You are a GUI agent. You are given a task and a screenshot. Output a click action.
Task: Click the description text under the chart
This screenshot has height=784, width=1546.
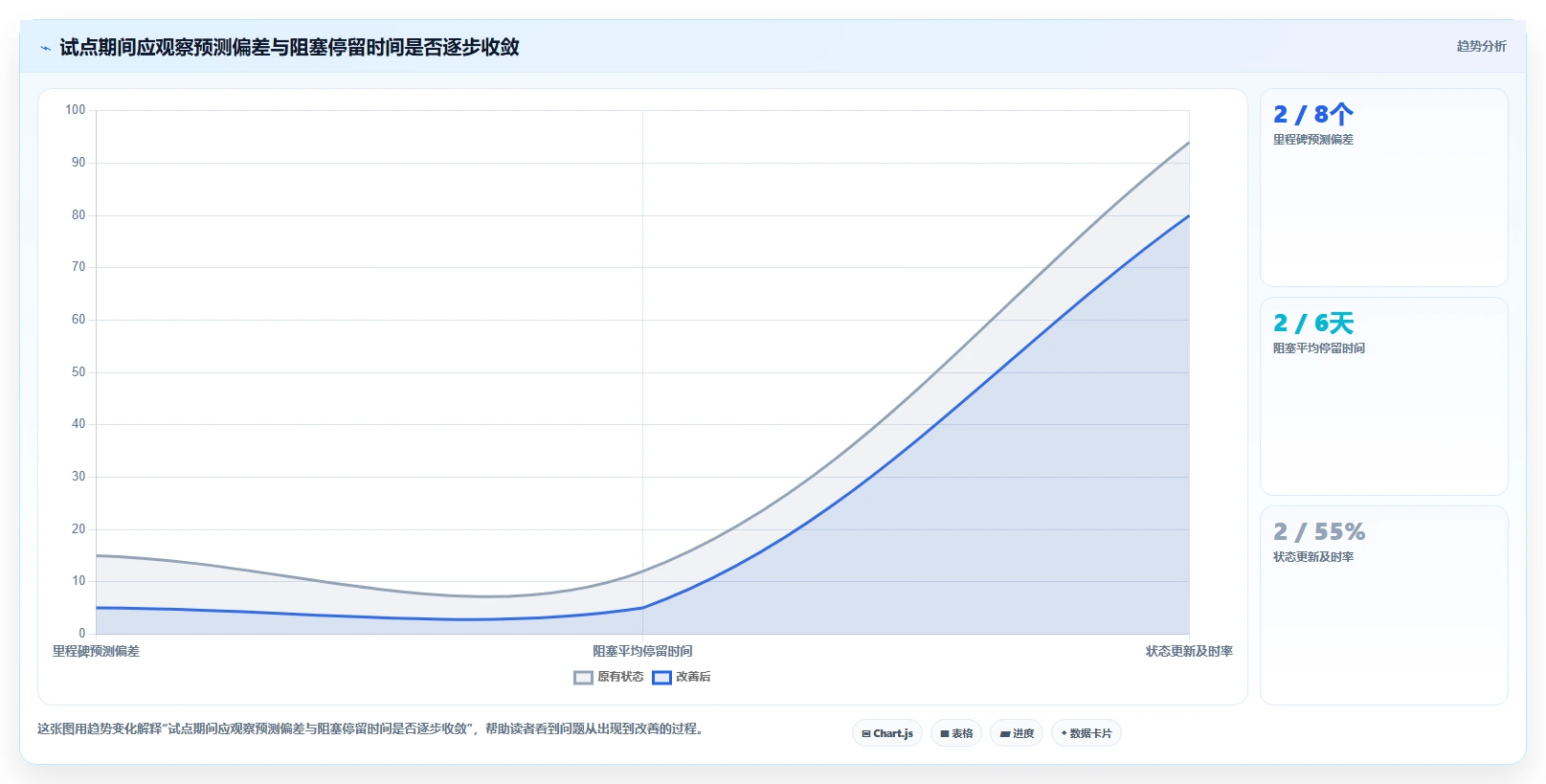(x=372, y=729)
